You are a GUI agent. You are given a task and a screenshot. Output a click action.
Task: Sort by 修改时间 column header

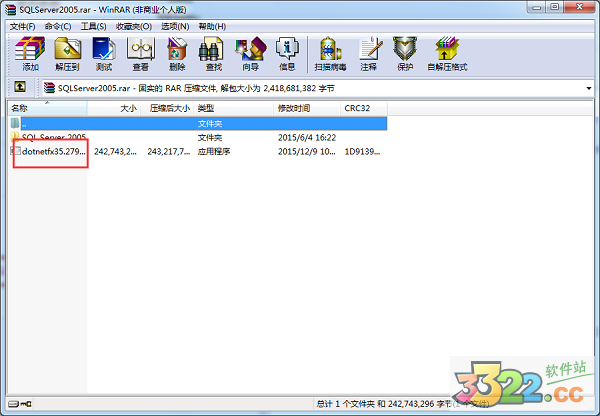pos(307,108)
